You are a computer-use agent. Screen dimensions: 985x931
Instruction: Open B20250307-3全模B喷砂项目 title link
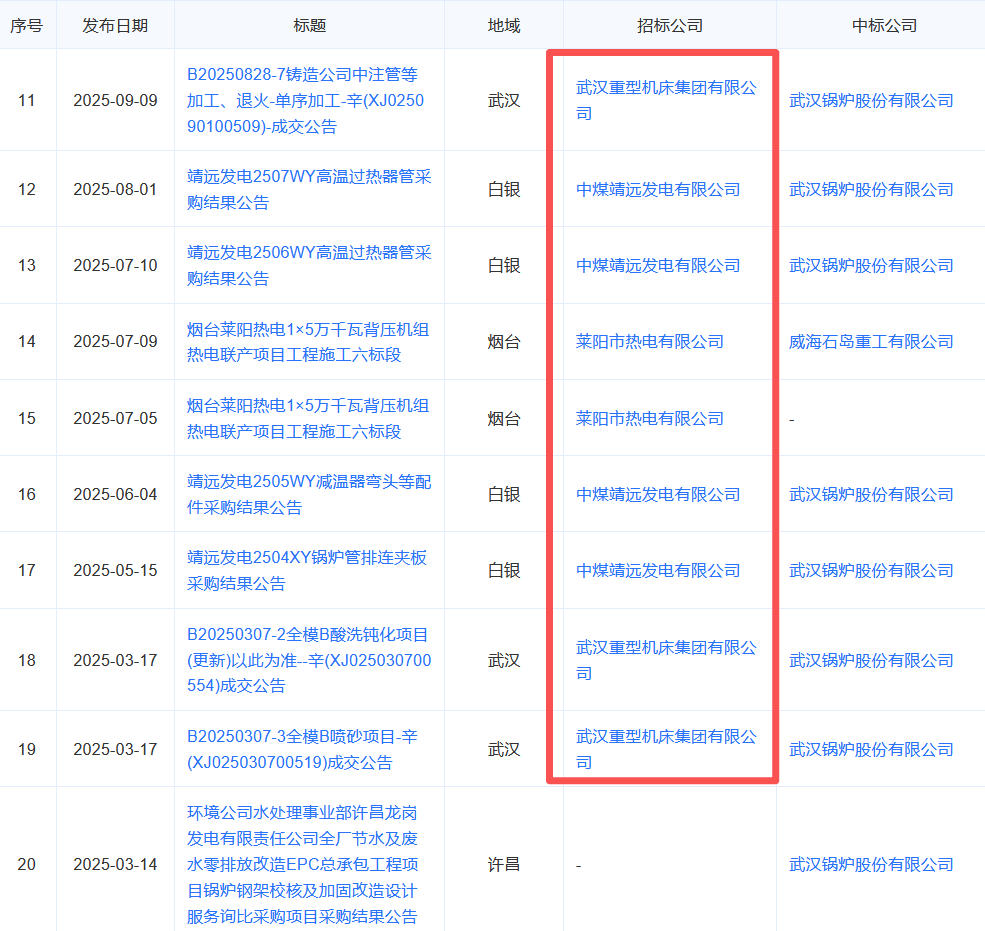pyautogui.click(x=302, y=749)
